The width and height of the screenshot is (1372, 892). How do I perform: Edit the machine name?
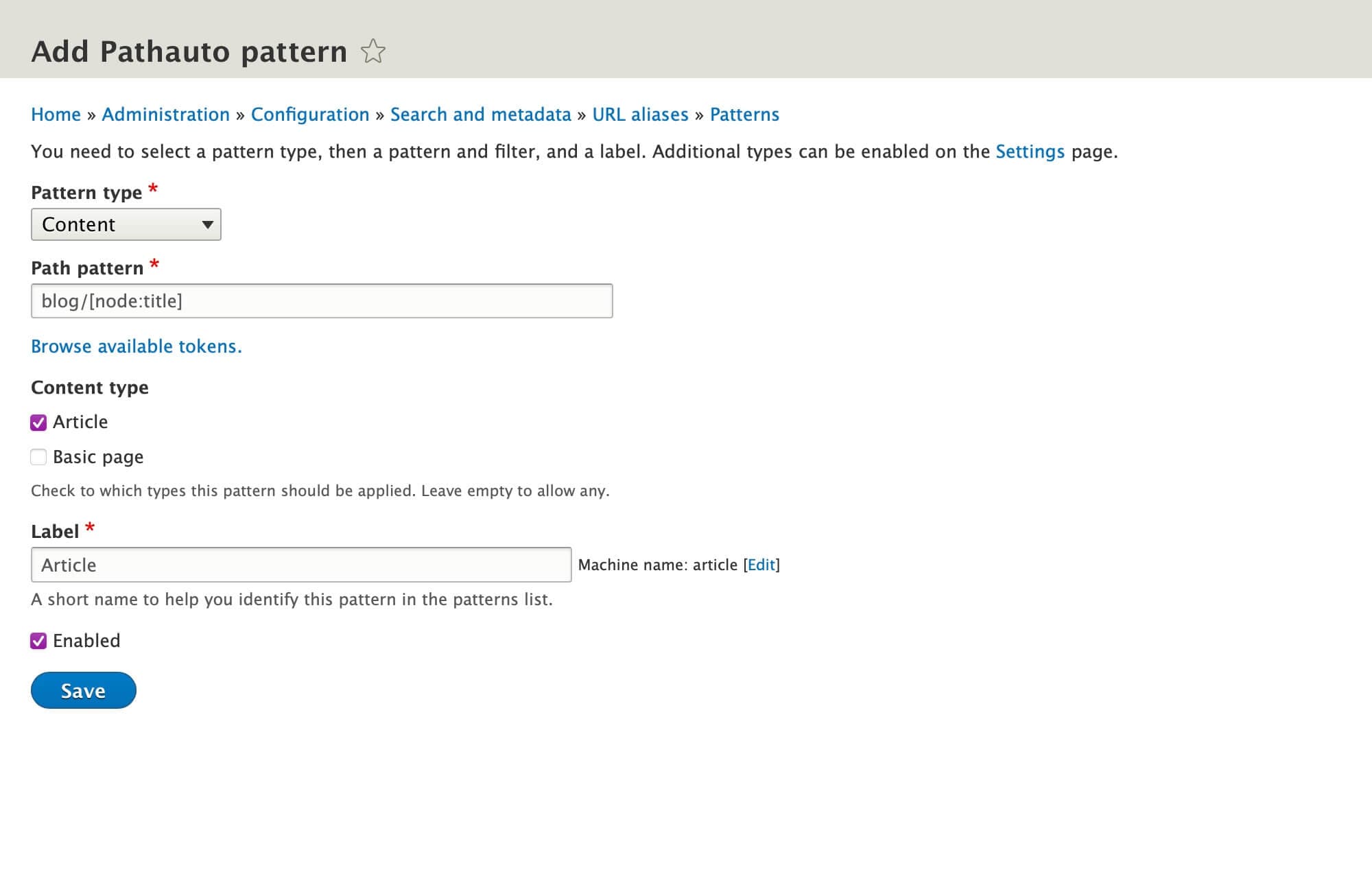761,565
